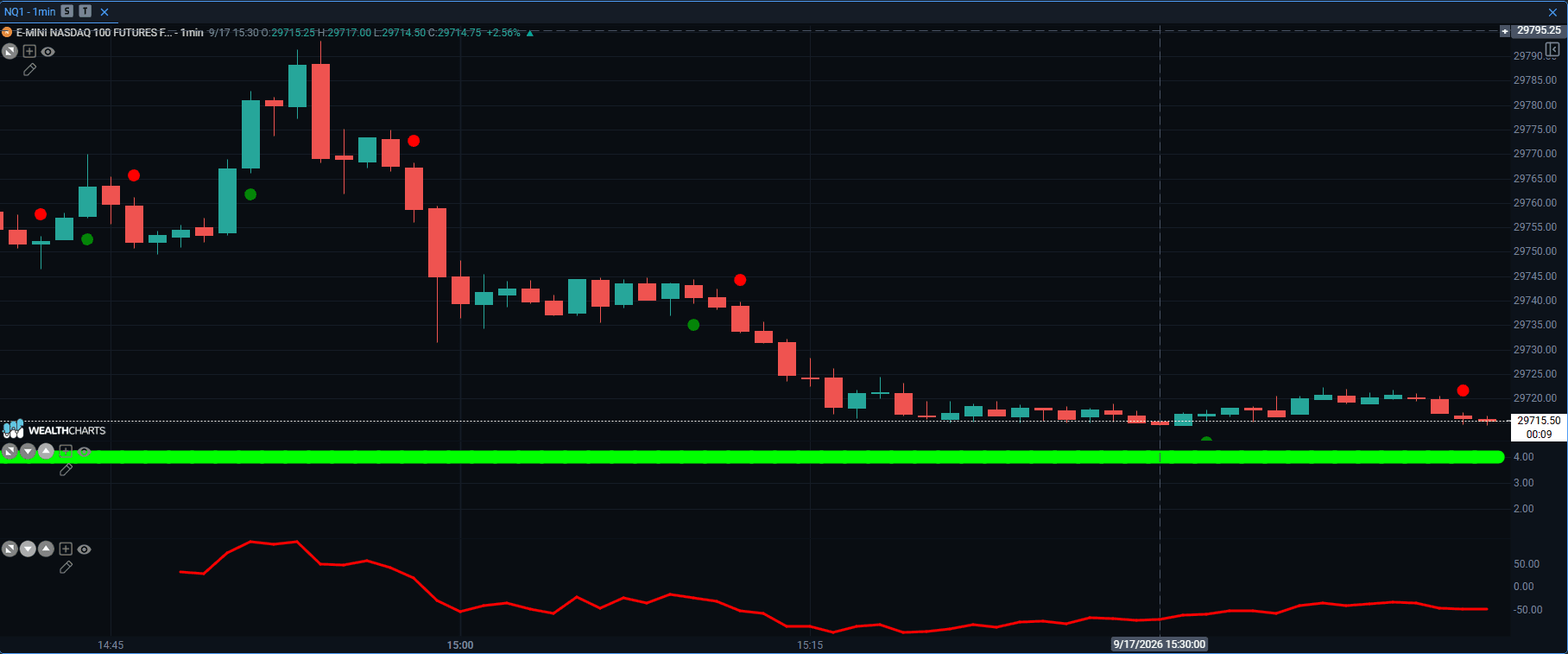Click the 29795.25 crosshair price label
The height and width of the screenshot is (654, 1568).
(1539, 30)
